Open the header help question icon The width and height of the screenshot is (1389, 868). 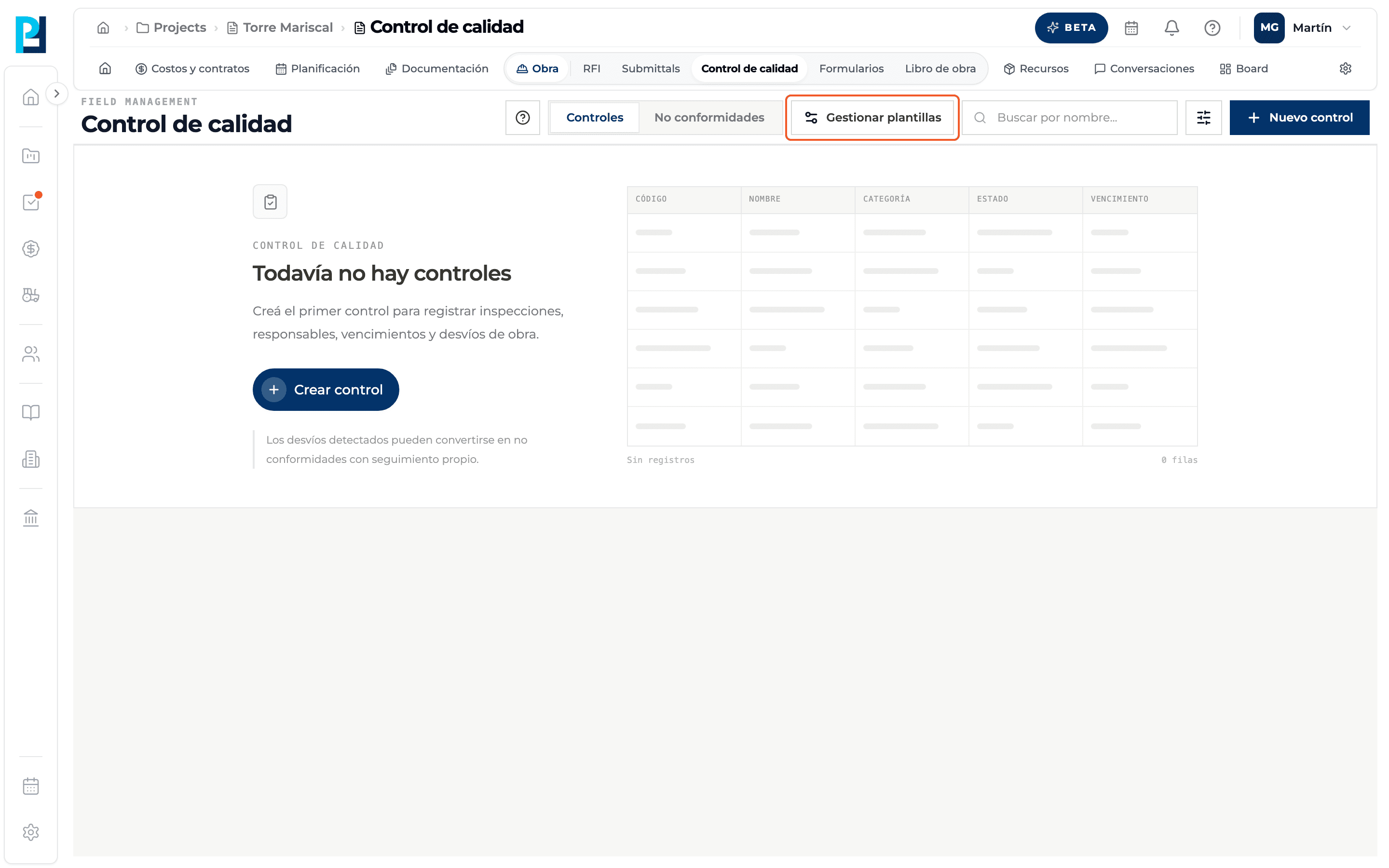click(x=1212, y=27)
